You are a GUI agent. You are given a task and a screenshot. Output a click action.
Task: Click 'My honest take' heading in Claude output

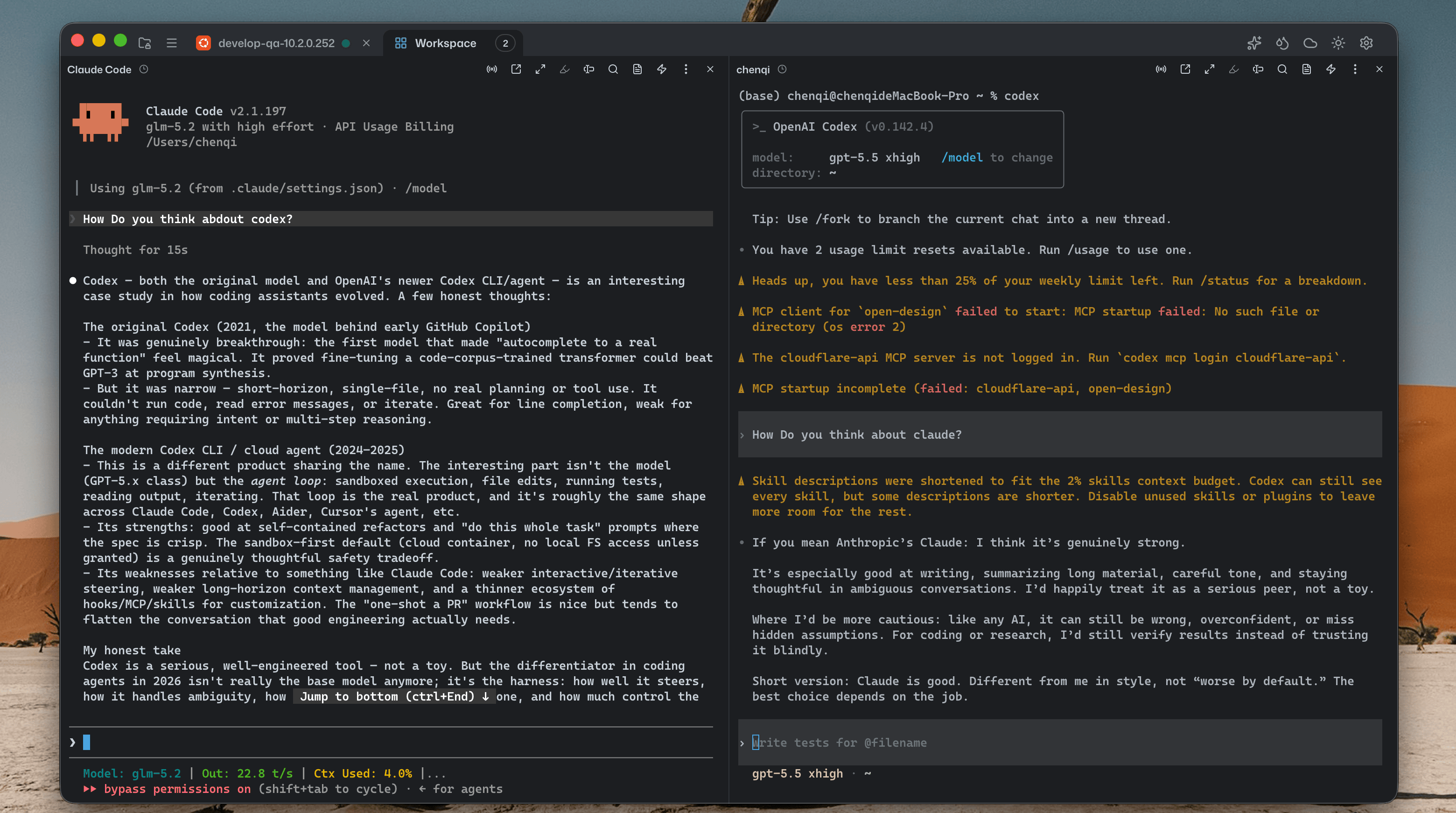[x=132, y=650]
